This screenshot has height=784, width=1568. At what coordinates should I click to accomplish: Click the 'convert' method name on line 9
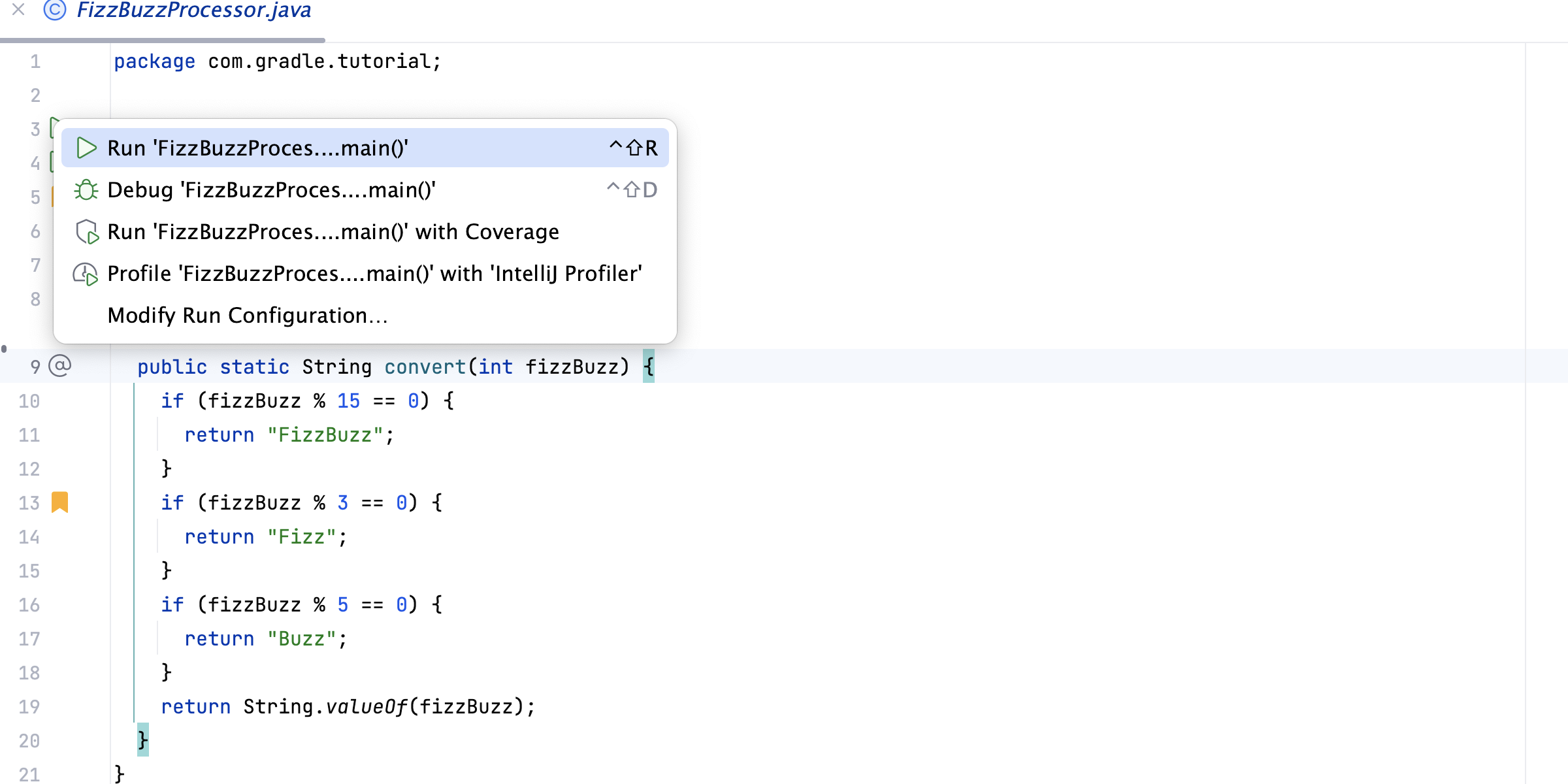coord(425,367)
